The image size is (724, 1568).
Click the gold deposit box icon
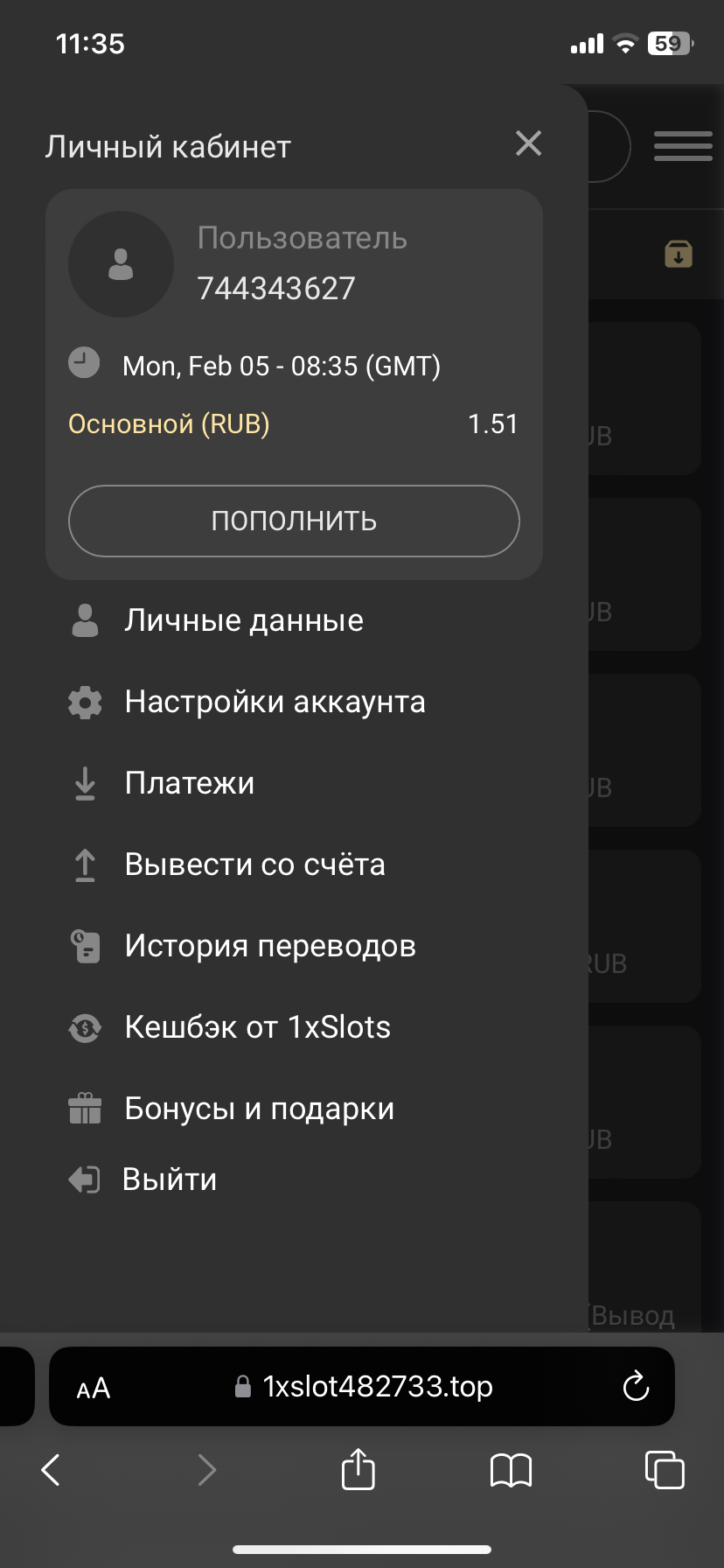[x=679, y=255]
